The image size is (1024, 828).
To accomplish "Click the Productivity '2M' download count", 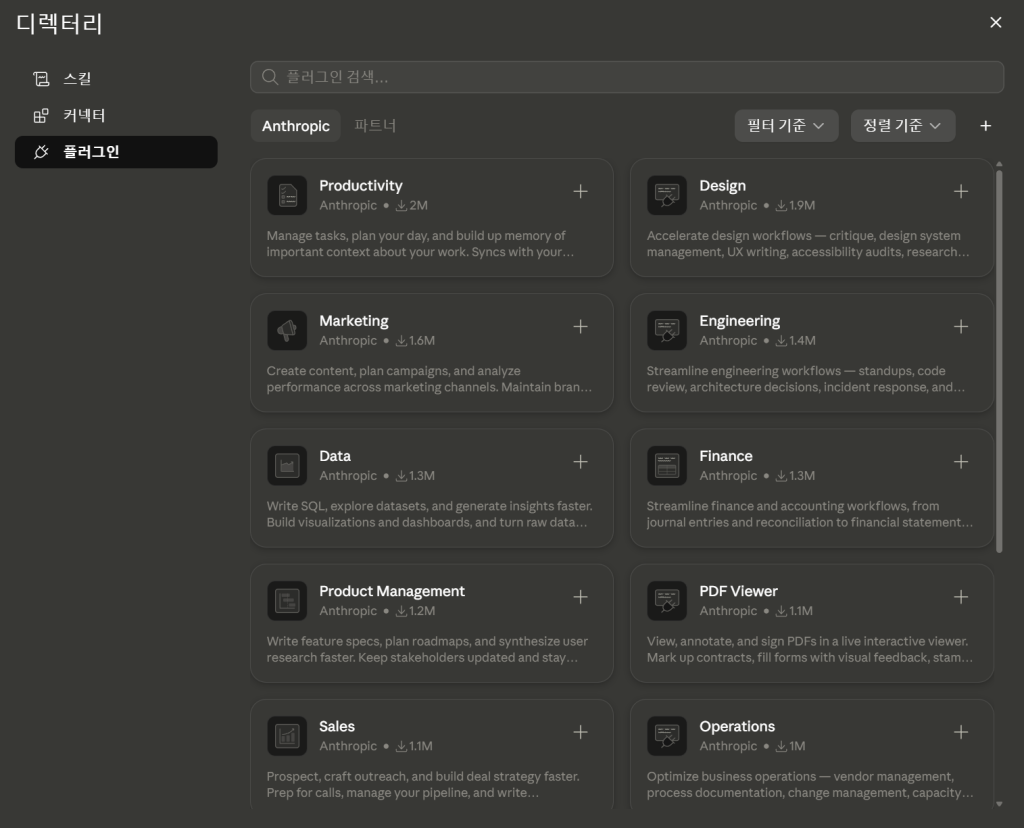I will pyautogui.click(x=412, y=205).
